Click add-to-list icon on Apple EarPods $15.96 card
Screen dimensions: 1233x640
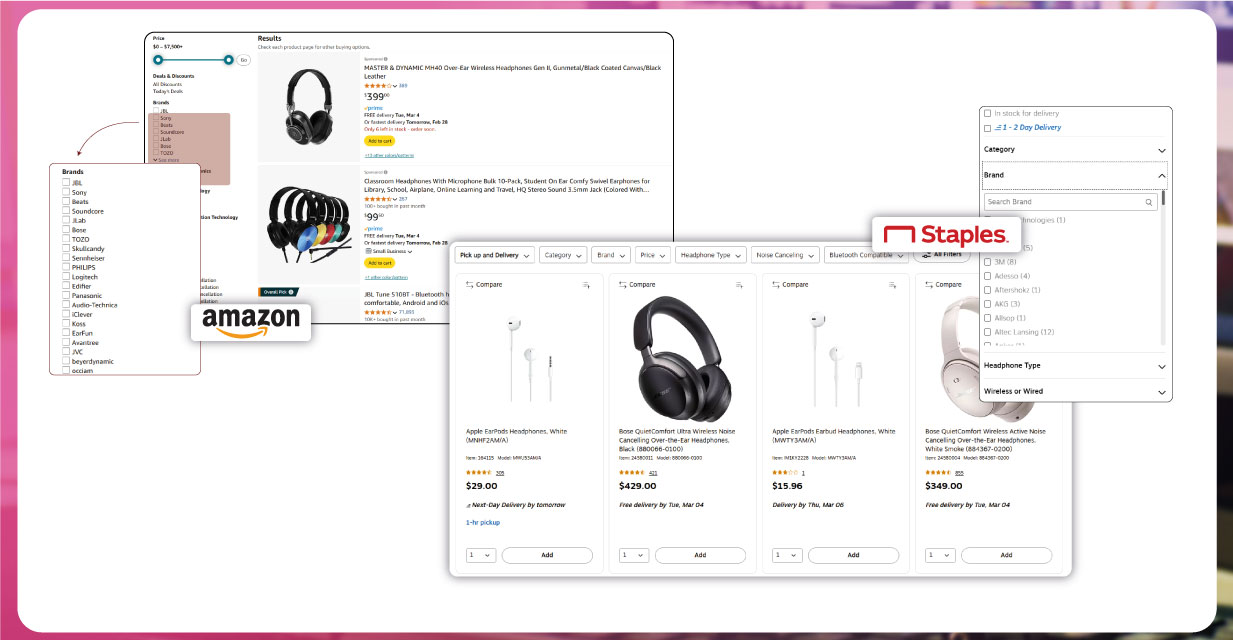(893, 285)
